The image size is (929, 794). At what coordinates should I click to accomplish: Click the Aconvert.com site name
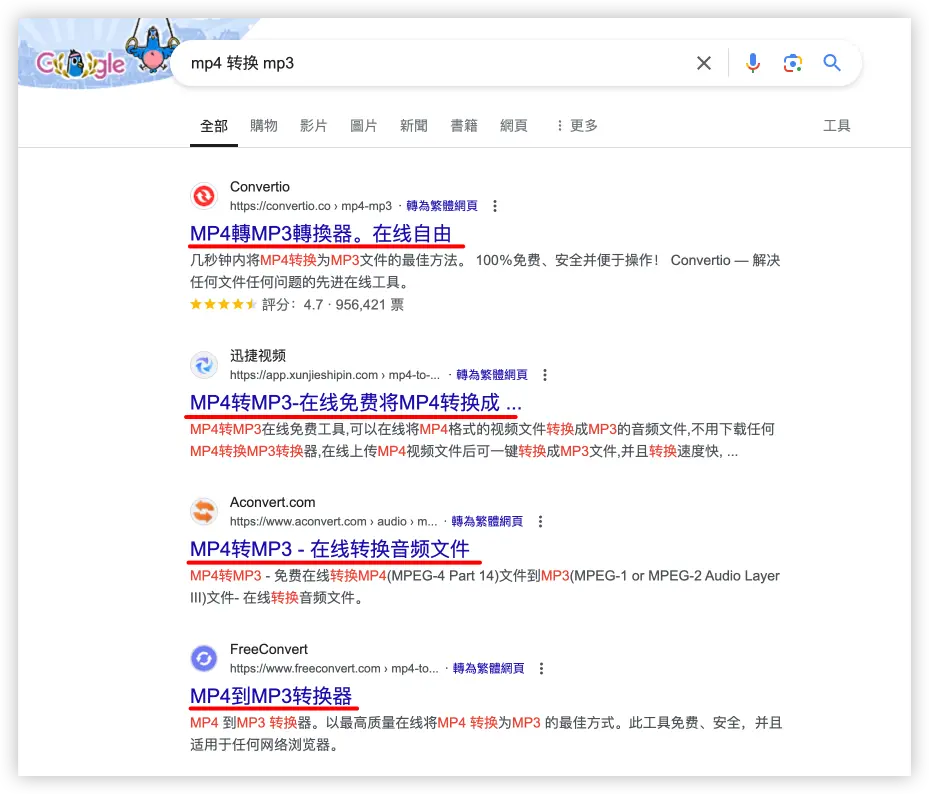pyautogui.click(x=273, y=502)
